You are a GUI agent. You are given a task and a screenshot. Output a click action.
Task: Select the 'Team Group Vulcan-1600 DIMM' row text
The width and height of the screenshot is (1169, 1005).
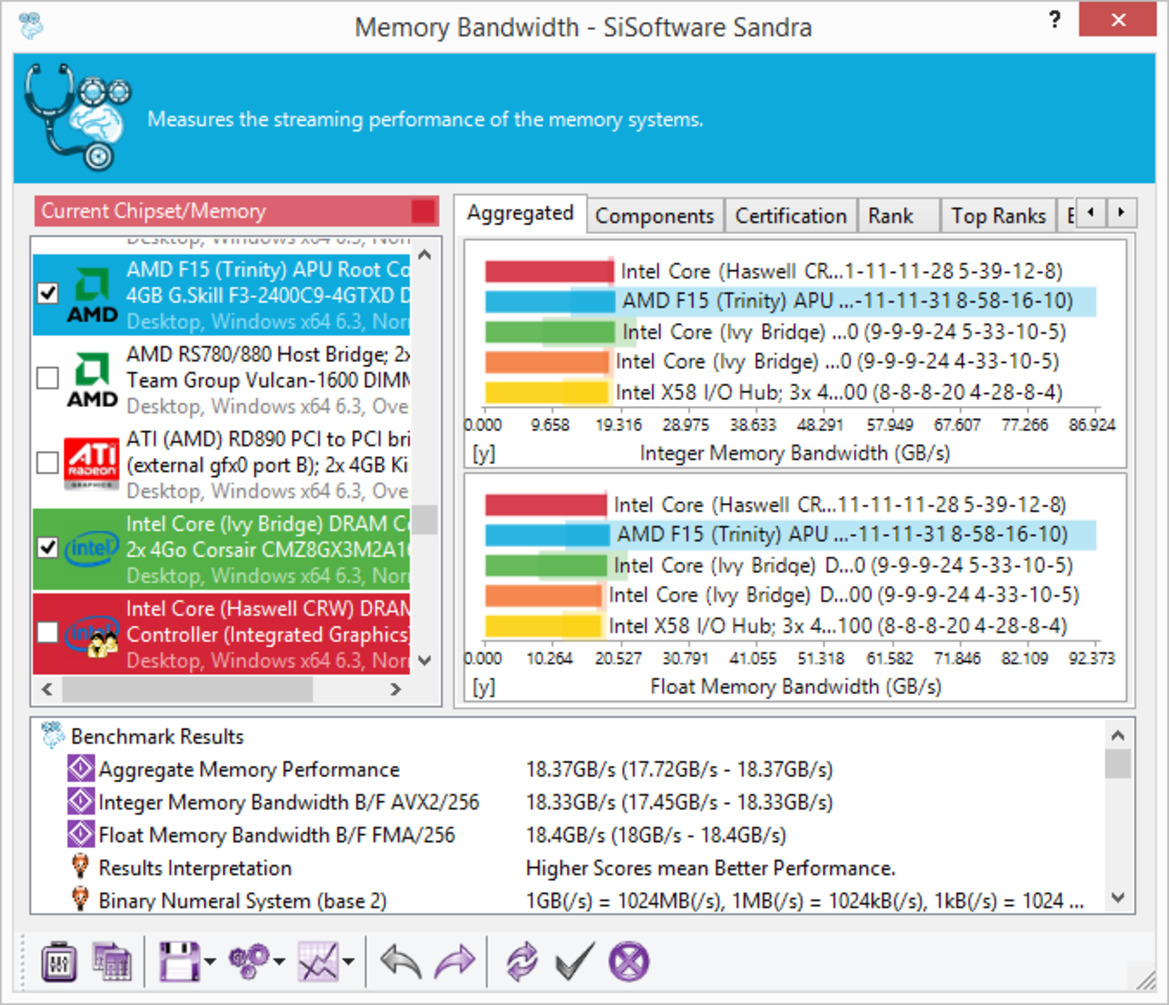click(268, 380)
